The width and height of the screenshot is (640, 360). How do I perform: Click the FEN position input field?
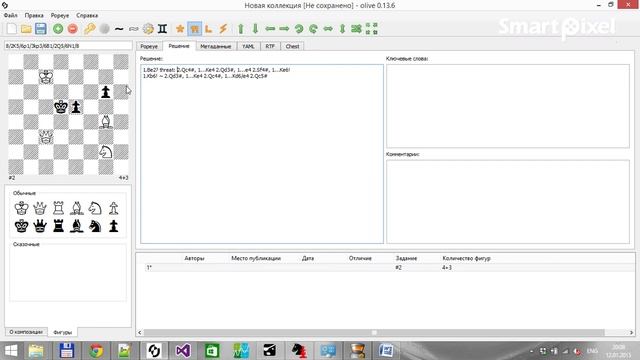pos(69,46)
